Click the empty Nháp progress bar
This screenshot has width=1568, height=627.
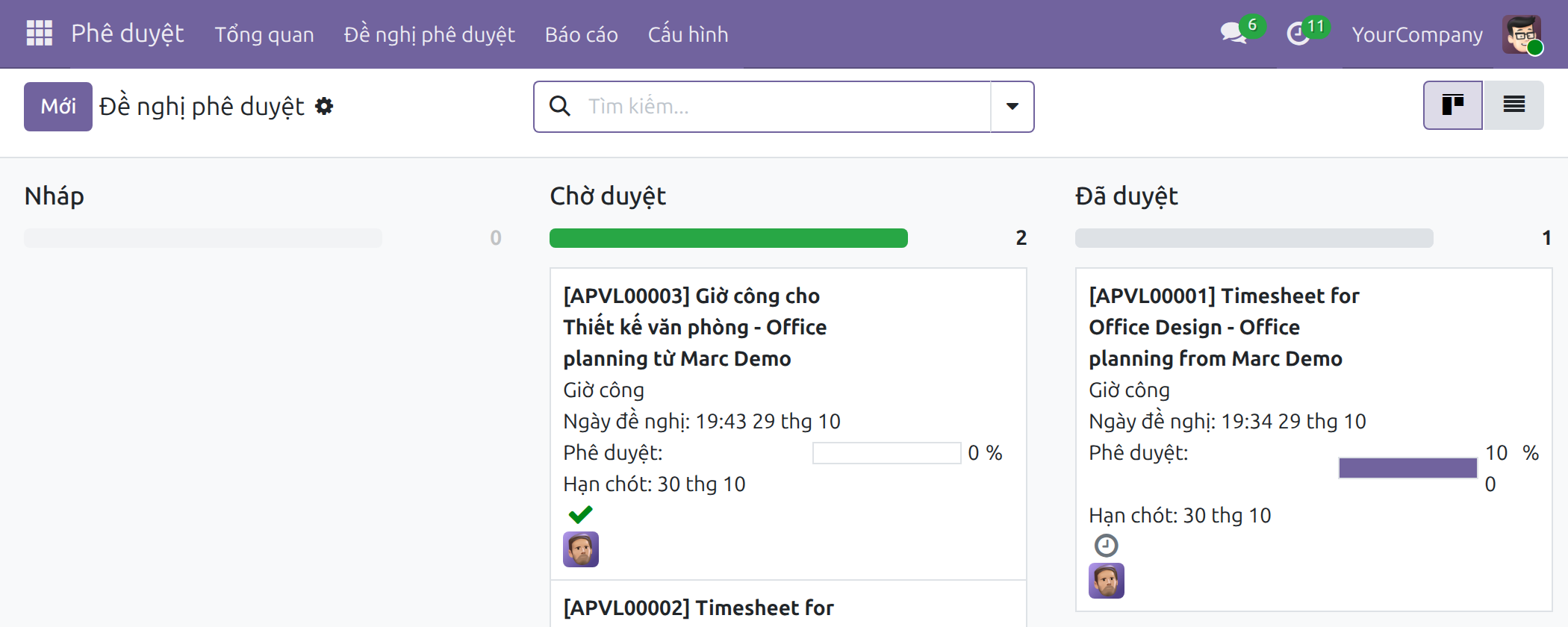pos(203,238)
